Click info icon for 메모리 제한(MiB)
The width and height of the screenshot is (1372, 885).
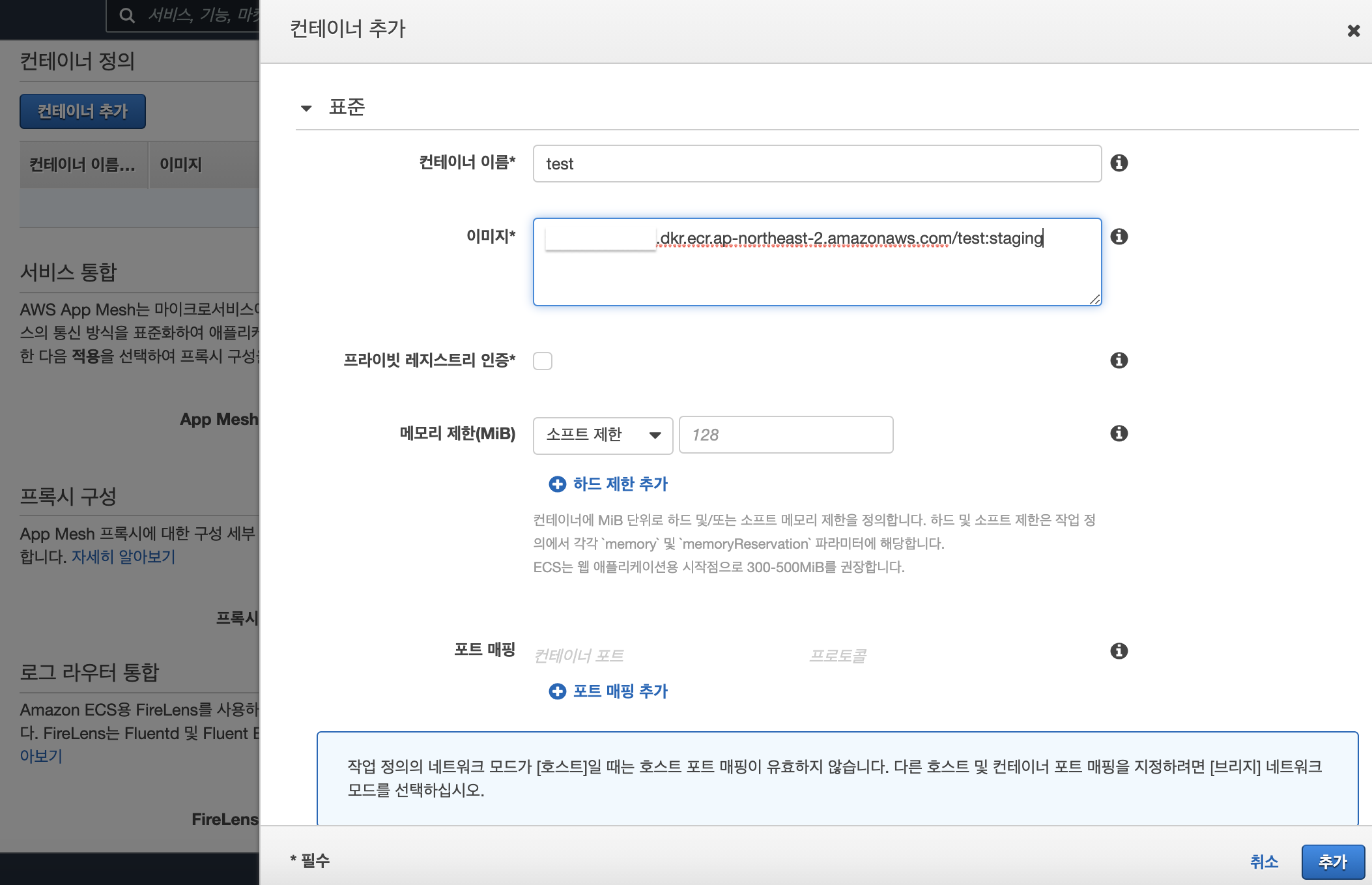click(x=1119, y=433)
